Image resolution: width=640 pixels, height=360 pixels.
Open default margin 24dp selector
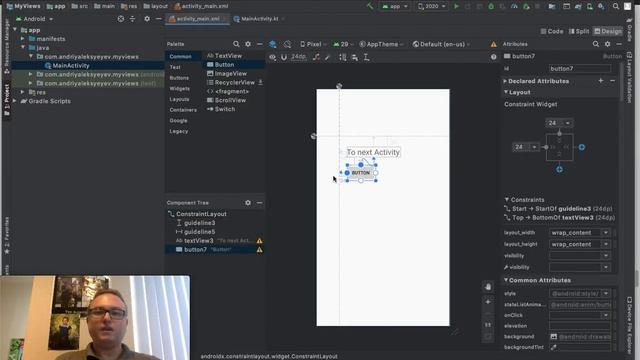pos(298,57)
